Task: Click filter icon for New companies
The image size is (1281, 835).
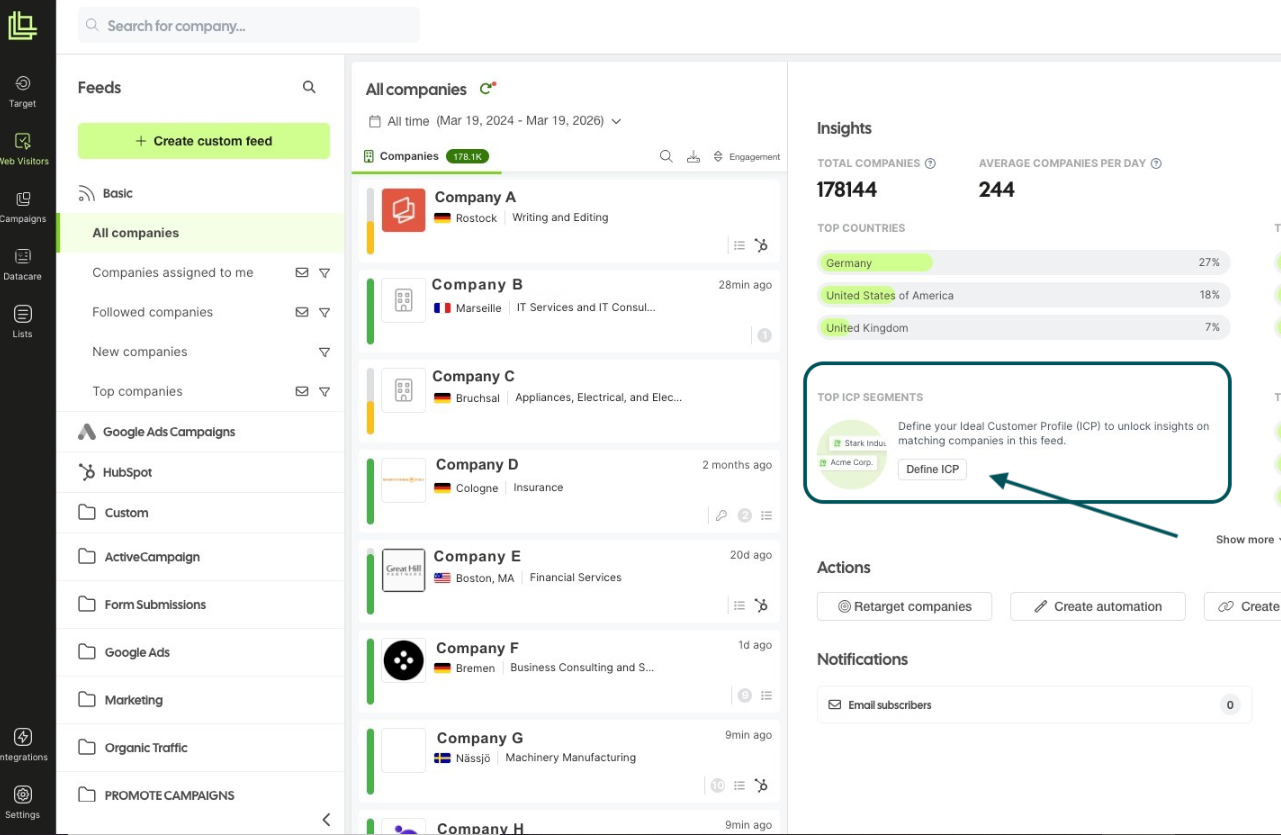Action: tap(324, 352)
